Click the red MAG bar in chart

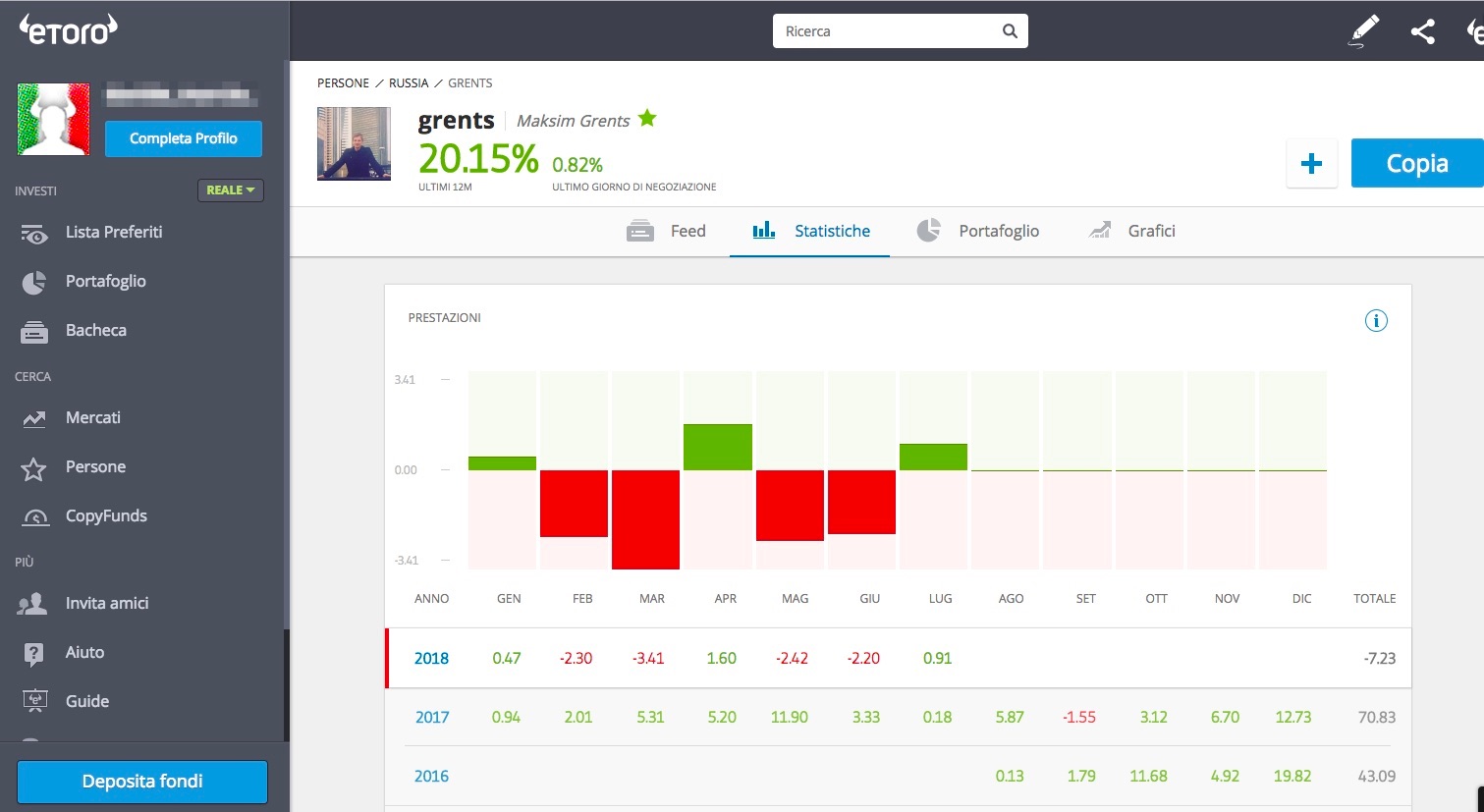pyautogui.click(x=790, y=506)
